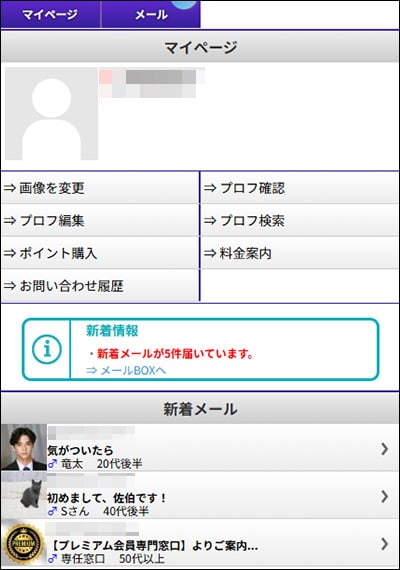
Task: Click the cat photo thumbnail of Sさん
Action: coord(24,495)
